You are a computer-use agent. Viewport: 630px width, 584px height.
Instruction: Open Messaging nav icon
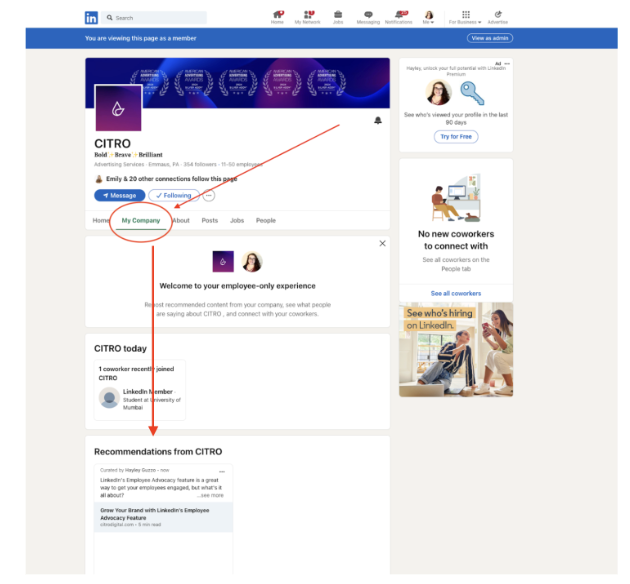coord(368,17)
